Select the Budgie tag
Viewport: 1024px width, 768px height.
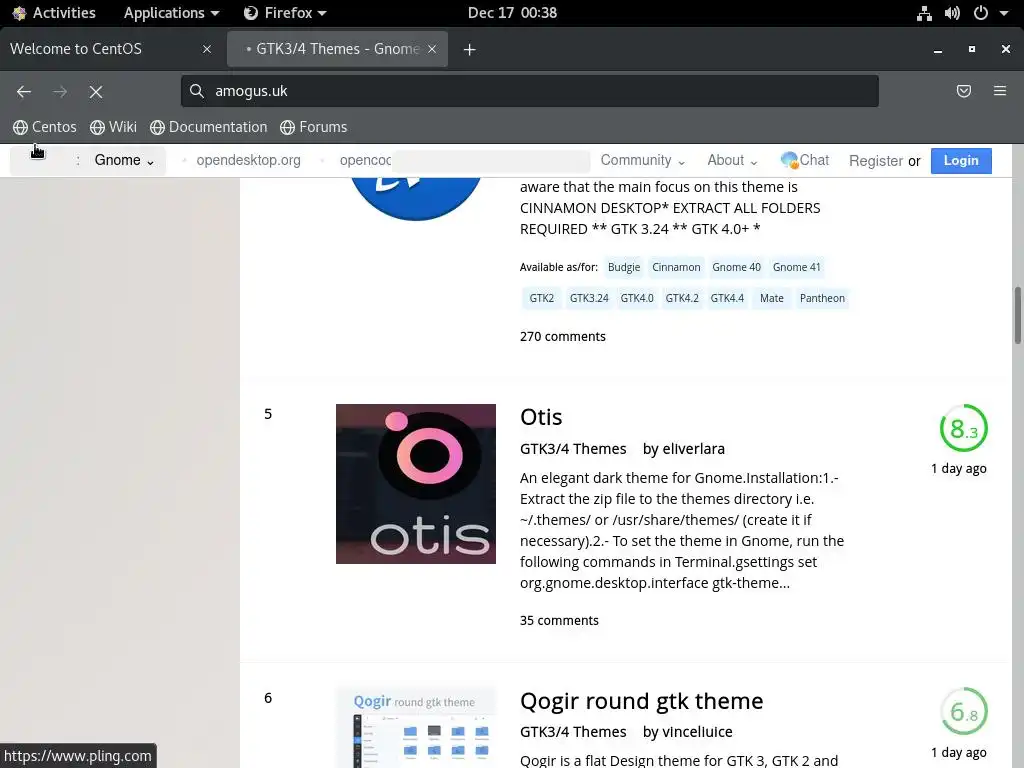pos(624,267)
